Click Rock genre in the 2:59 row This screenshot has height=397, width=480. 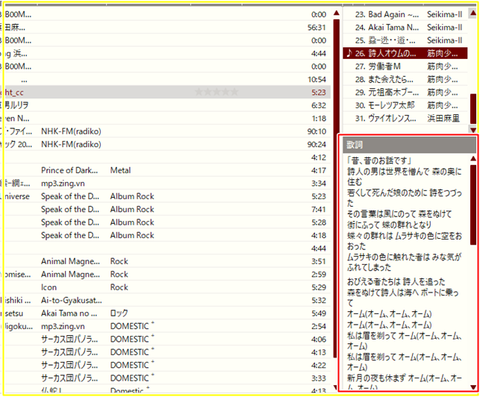coord(119,274)
